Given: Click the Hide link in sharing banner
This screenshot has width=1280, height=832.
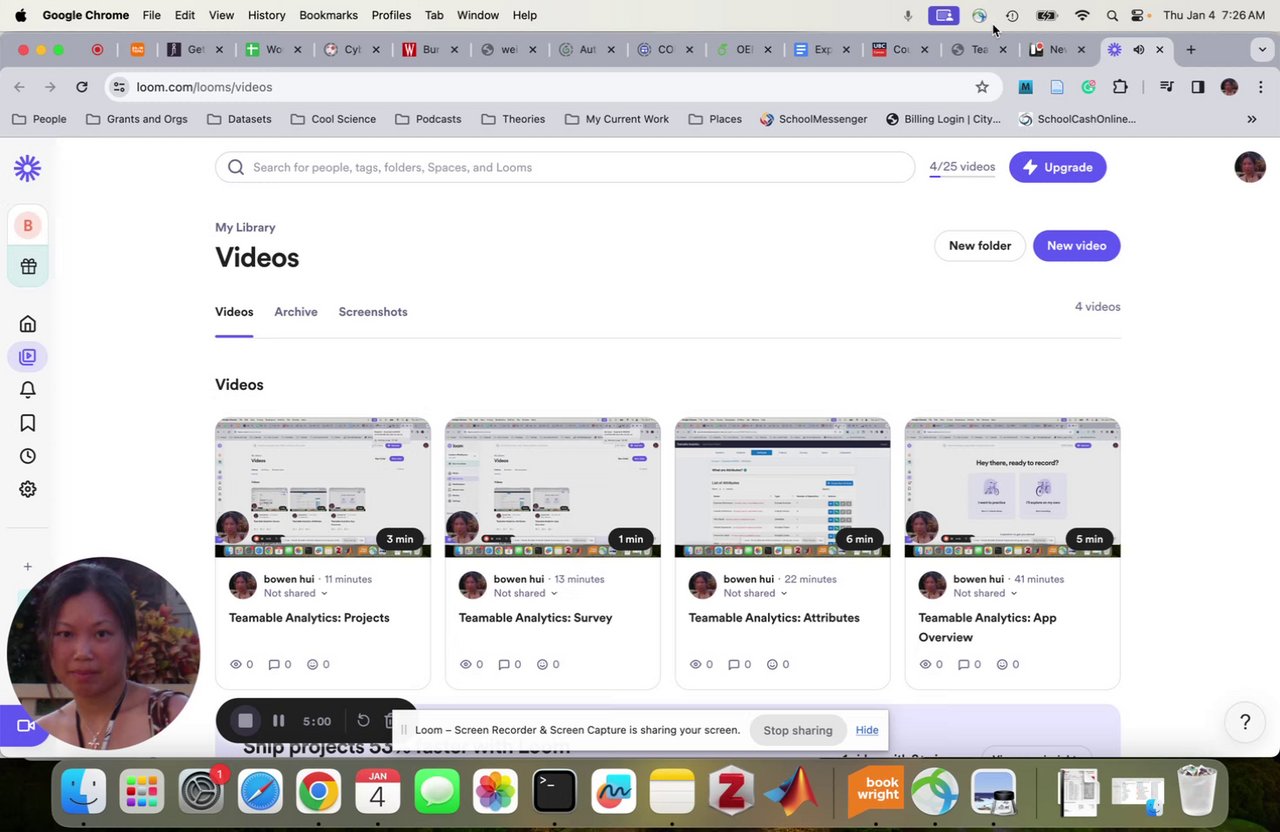Looking at the screenshot, I should click(x=867, y=730).
